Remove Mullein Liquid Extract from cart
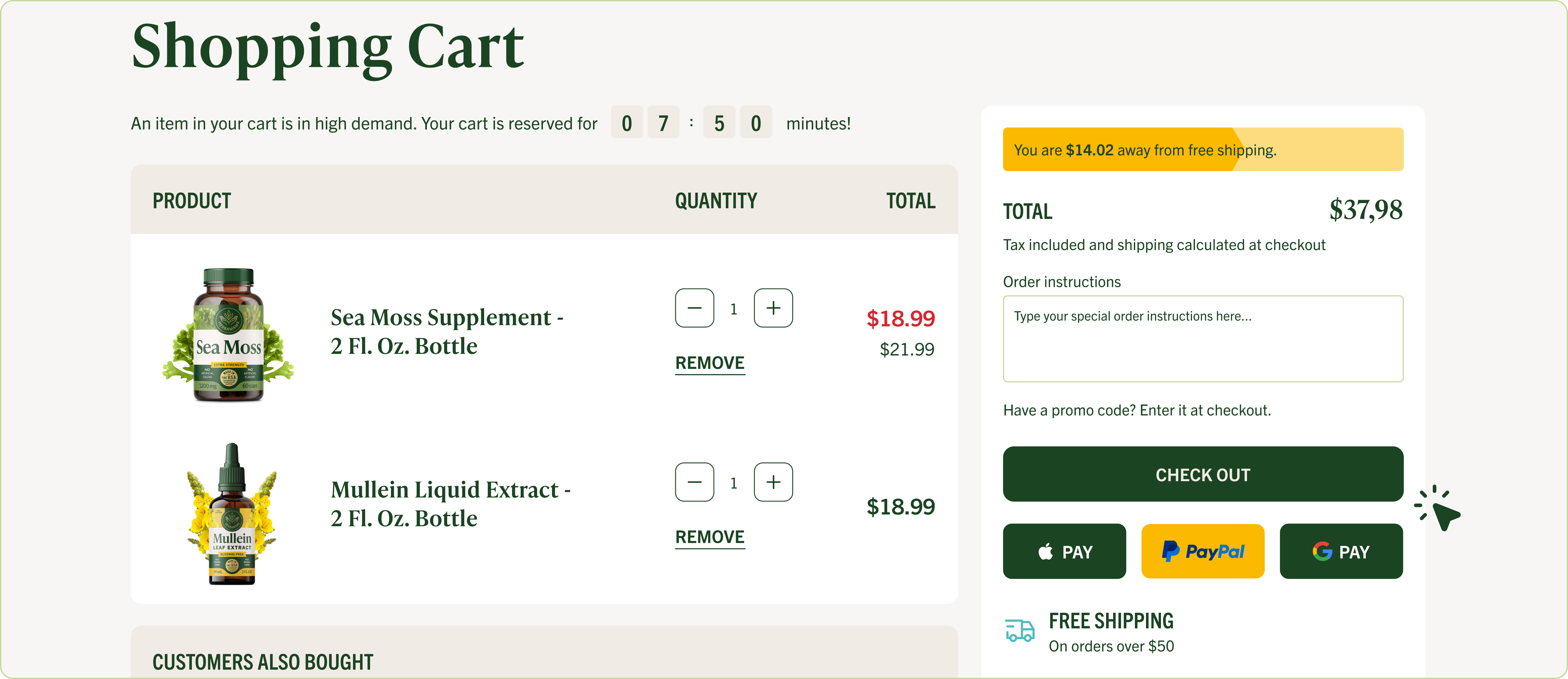The image size is (1568, 679). [x=710, y=537]
